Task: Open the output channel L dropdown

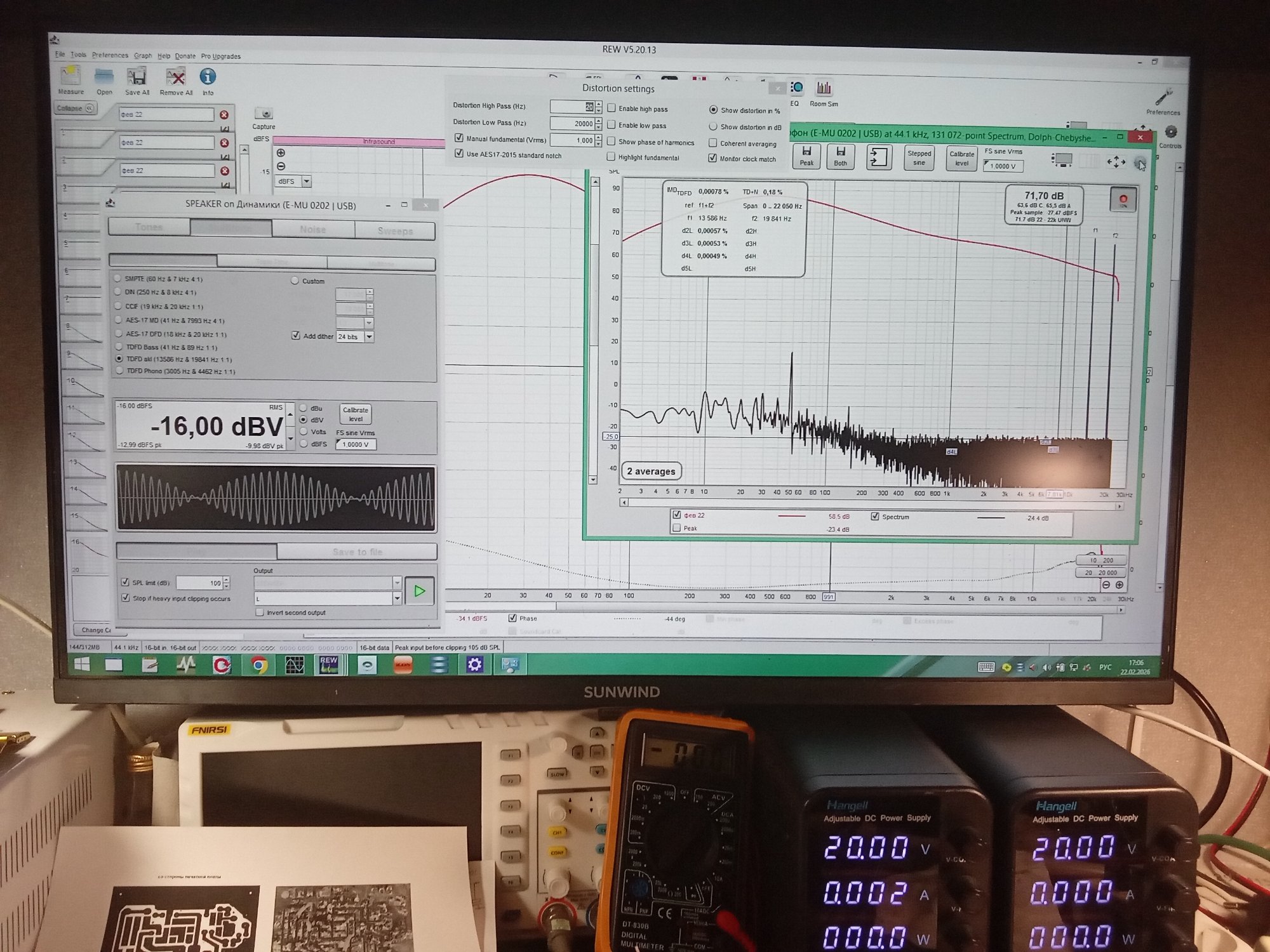Action: [397, 598]
